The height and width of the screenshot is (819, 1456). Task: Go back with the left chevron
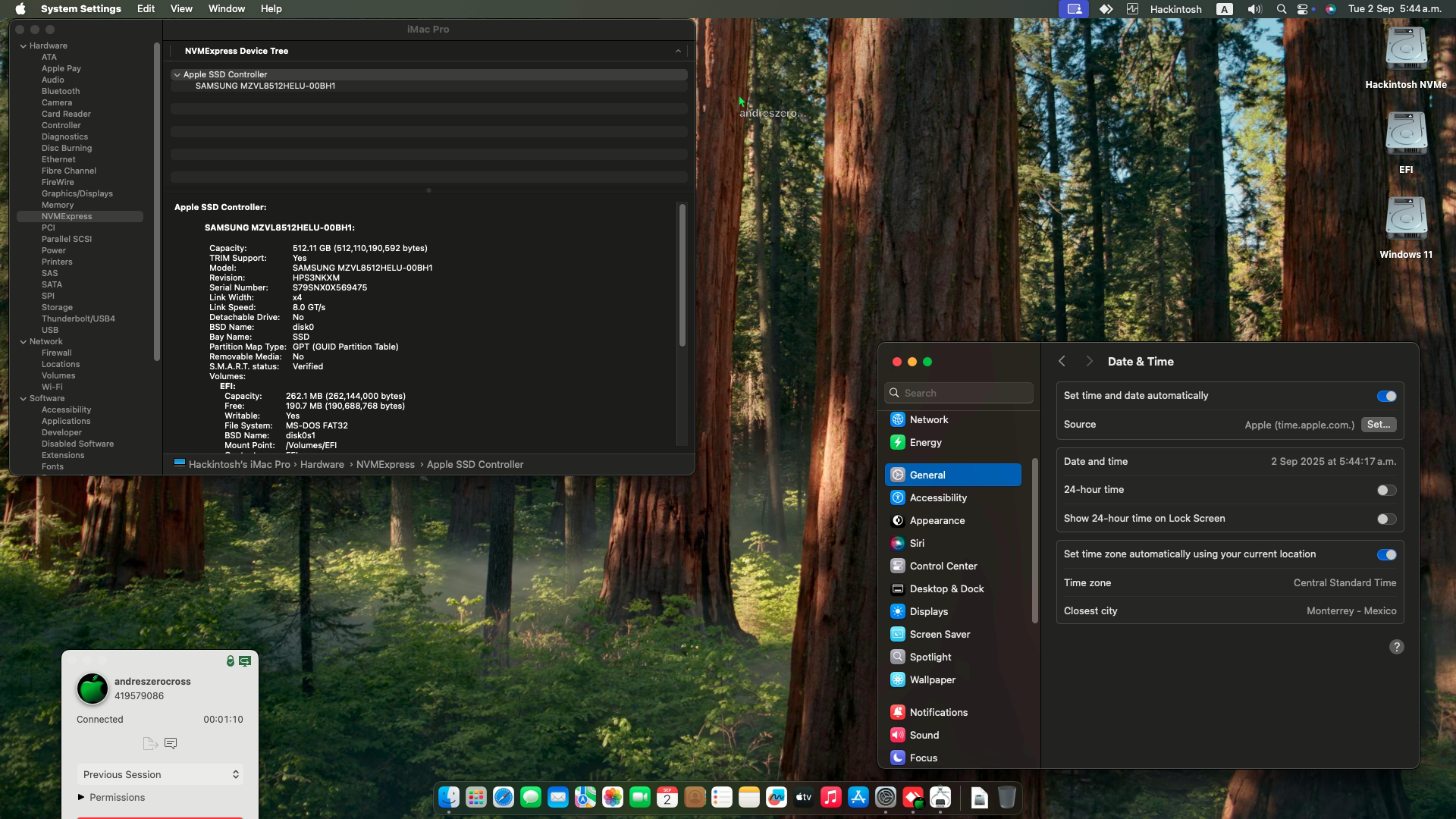(1062, 362)
